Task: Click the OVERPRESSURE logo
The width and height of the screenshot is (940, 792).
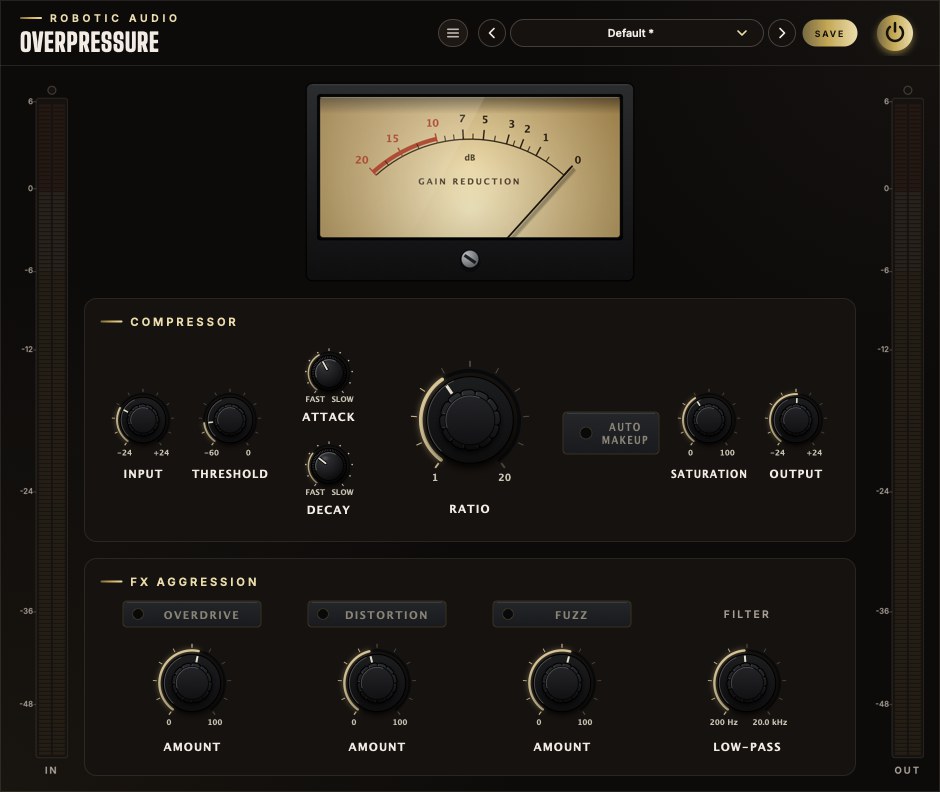Action: click(89, 42)
